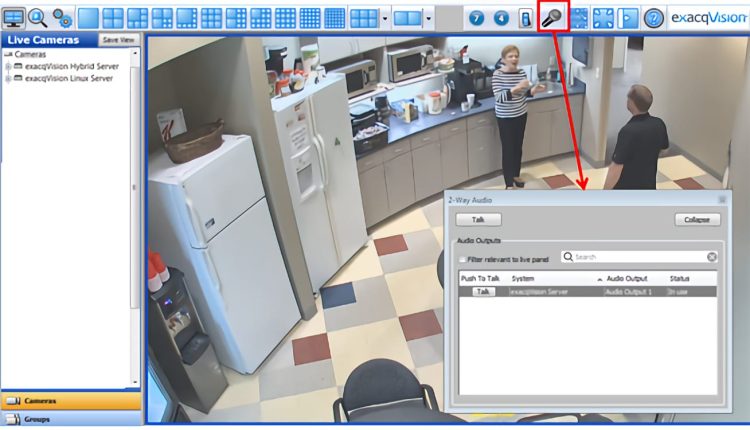Image resolution: width=750 pixels, height=430 pixels.
Task: Click the Live Cameras panel title
Action: point(43,40)
